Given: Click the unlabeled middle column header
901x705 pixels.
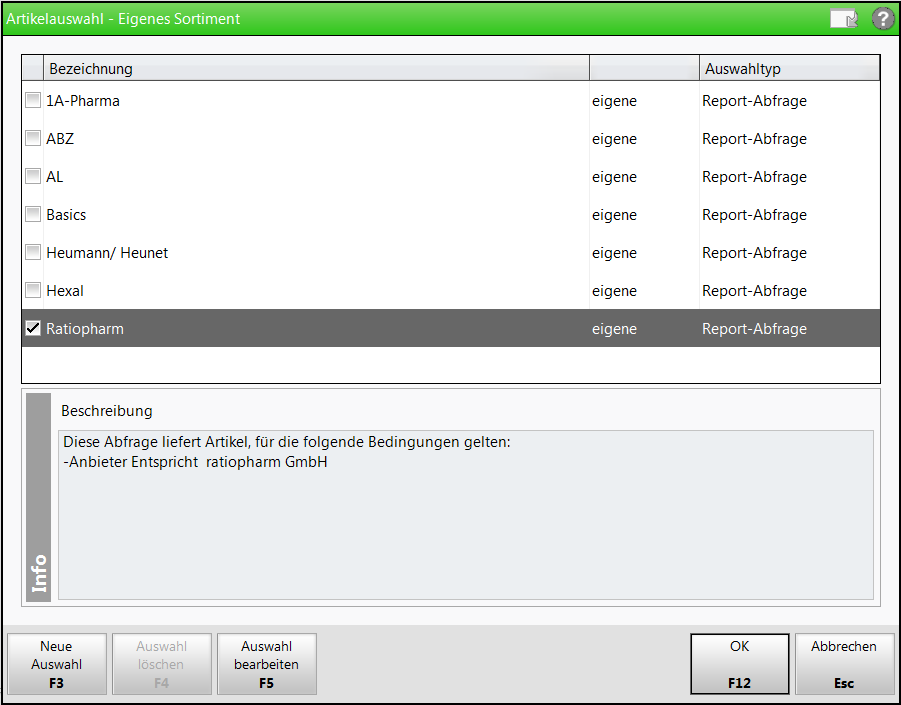Looking at the screenshot, I should 644,68.
